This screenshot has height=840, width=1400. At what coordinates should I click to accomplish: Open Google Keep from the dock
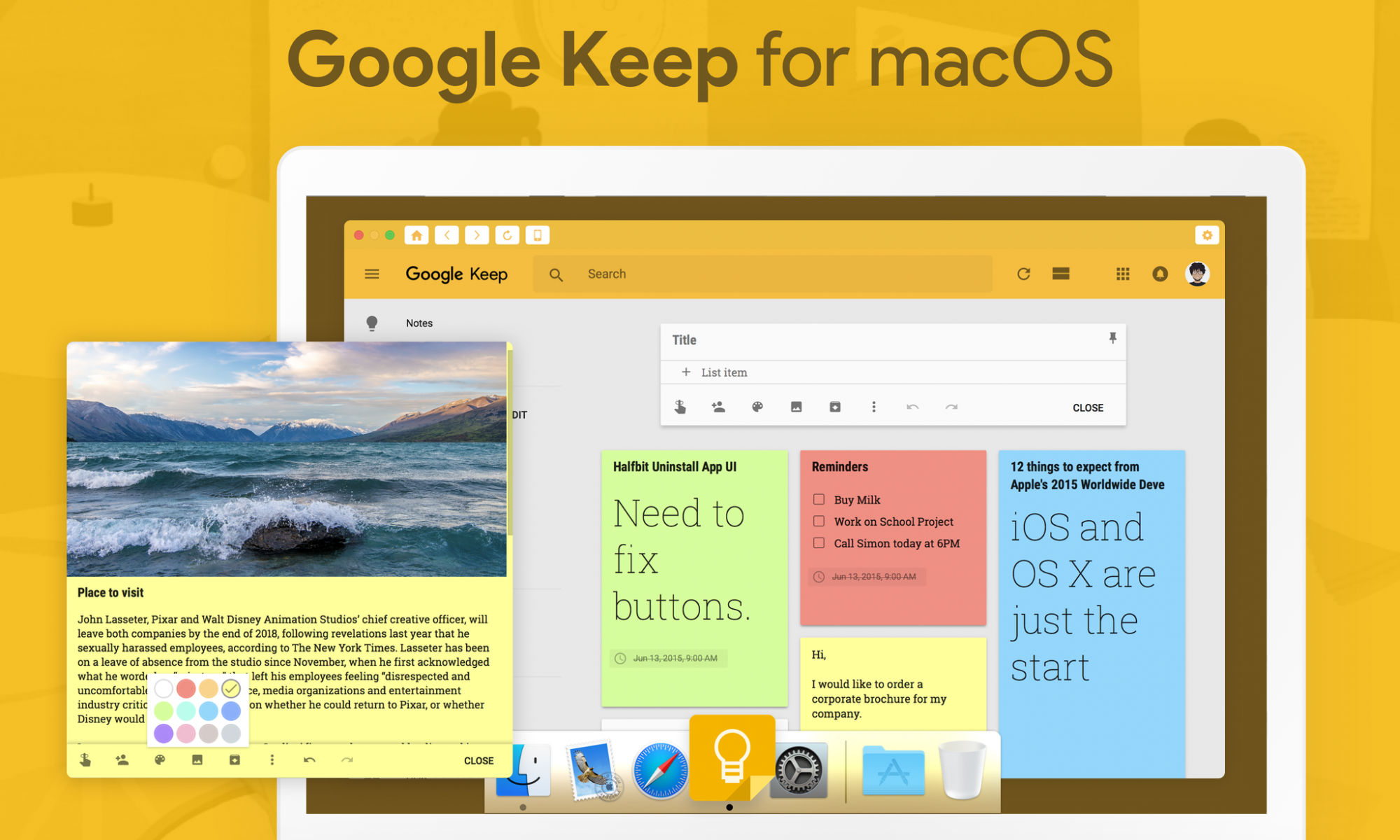(x=732, y=759)
